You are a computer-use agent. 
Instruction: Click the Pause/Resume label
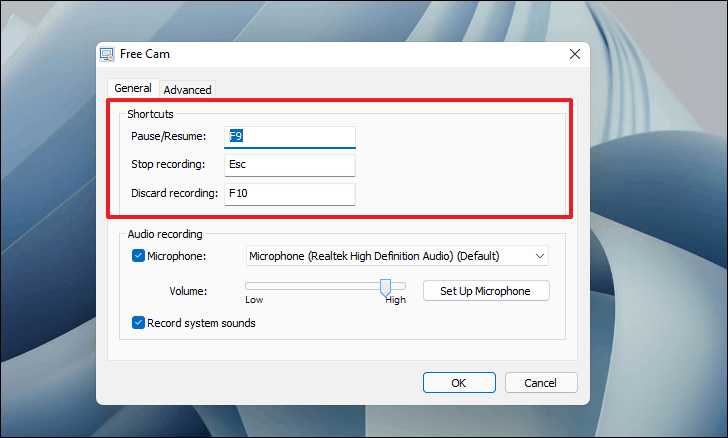click(x=169, y=136)
